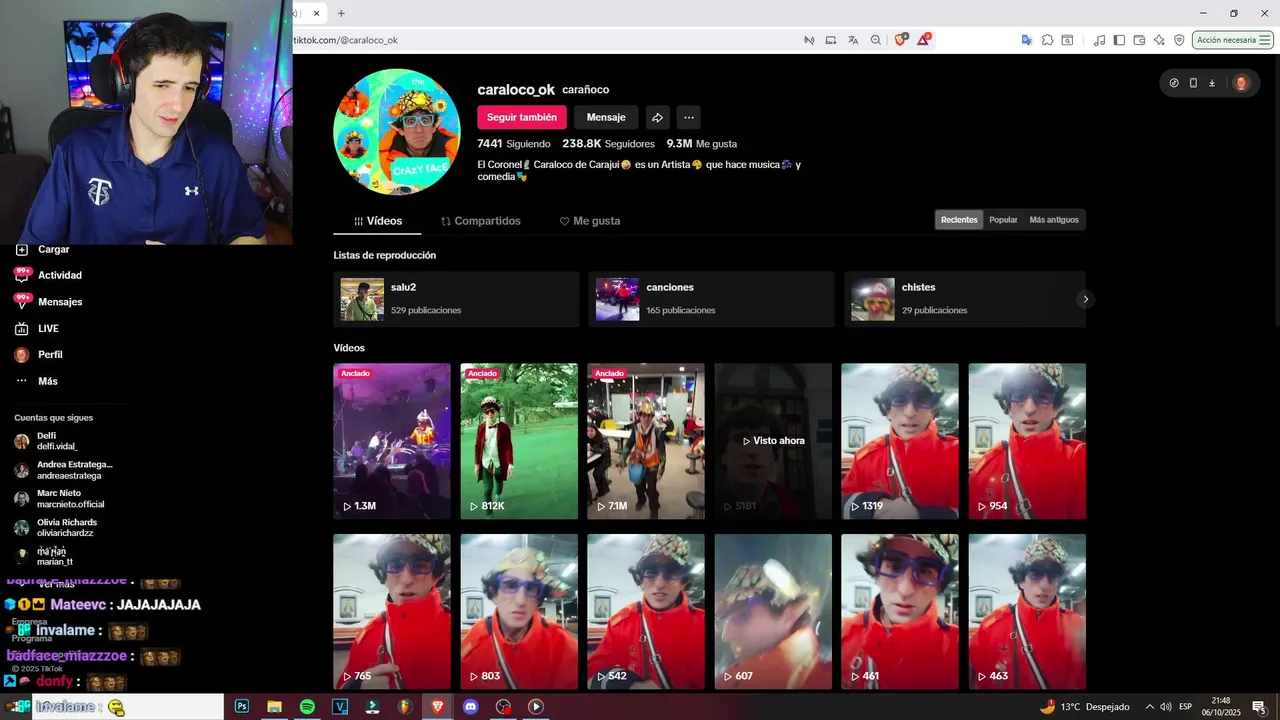The width and height of the screenshot is (1280, 720).
Task: Toggle the browser sidebar panel icon
Action: (x=1119, y=40)
